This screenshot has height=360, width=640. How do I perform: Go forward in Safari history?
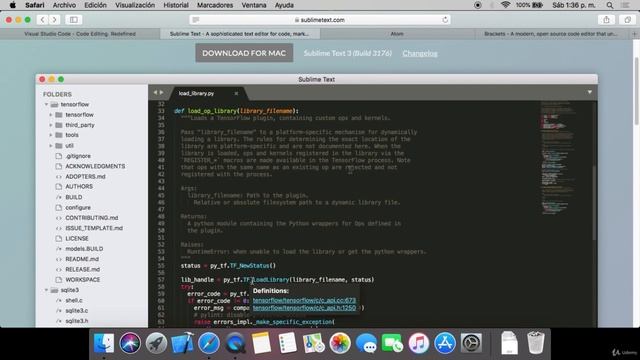pos(54,20)
